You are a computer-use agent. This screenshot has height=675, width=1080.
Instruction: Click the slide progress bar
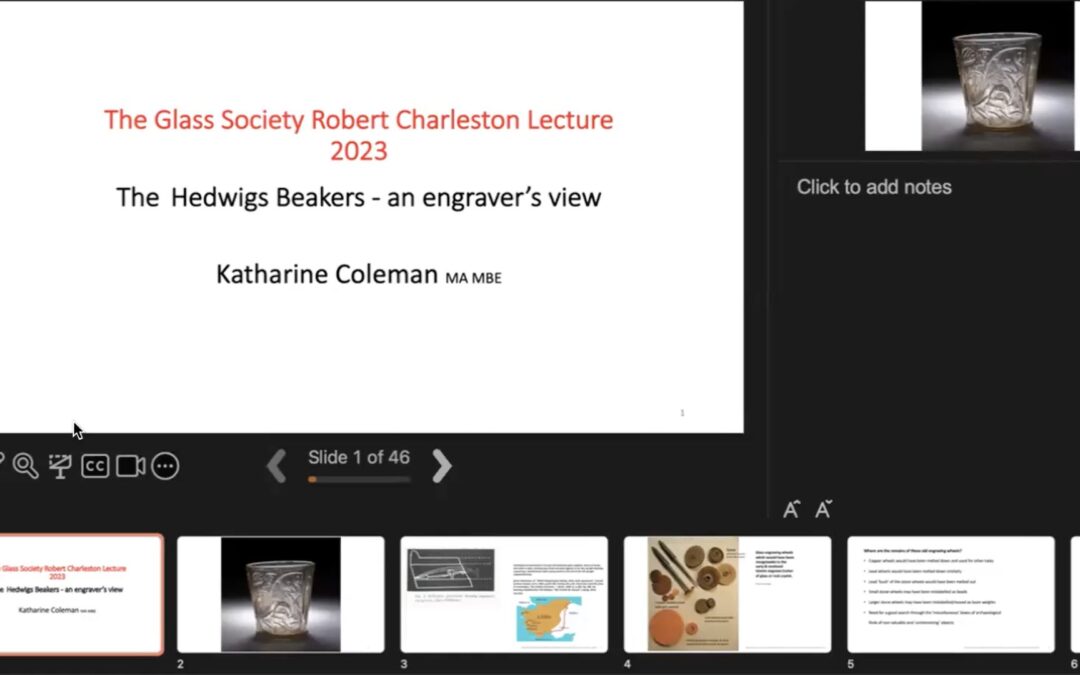pyautogui.click(x=359, y=480)
